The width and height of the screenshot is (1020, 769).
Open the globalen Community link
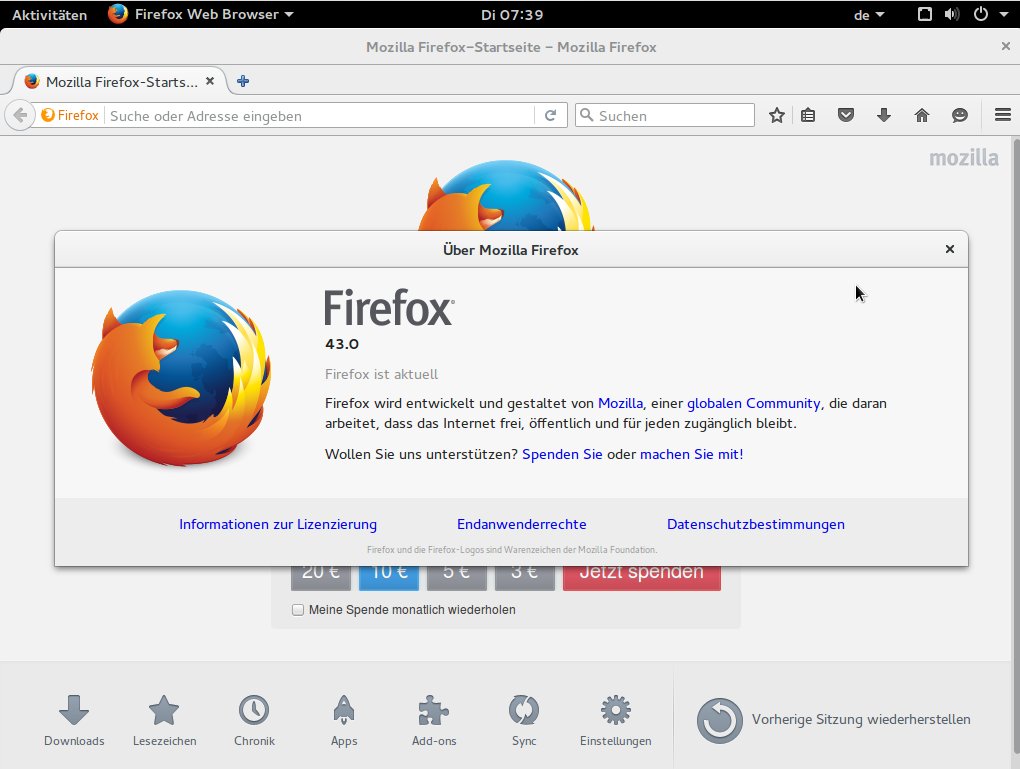(x=753, y=403)
